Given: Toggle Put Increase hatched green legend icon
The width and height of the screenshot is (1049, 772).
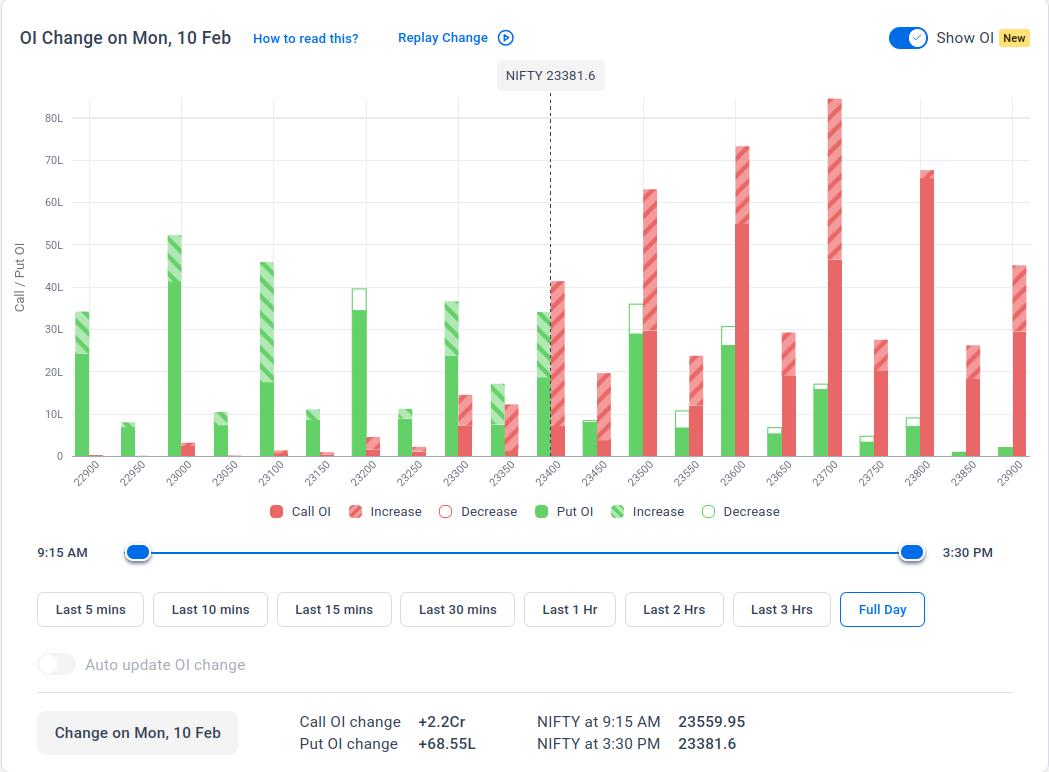Looking at the screenshot, I should click(x=617, y=512).
